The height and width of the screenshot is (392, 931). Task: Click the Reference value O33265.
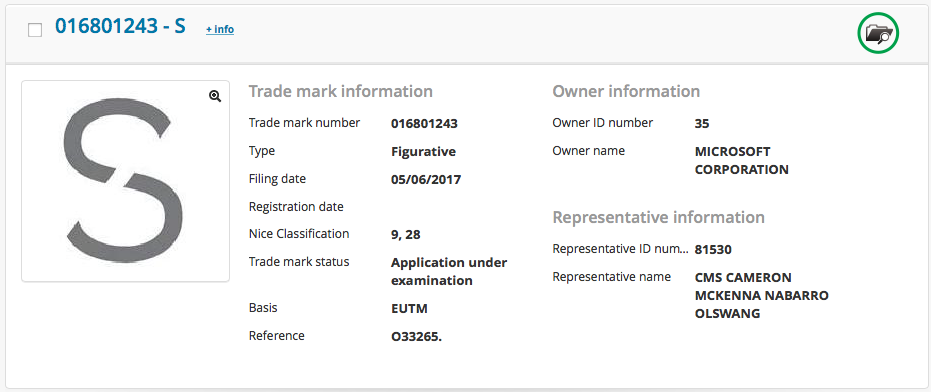pyautogui.click(x=417, y=337)
